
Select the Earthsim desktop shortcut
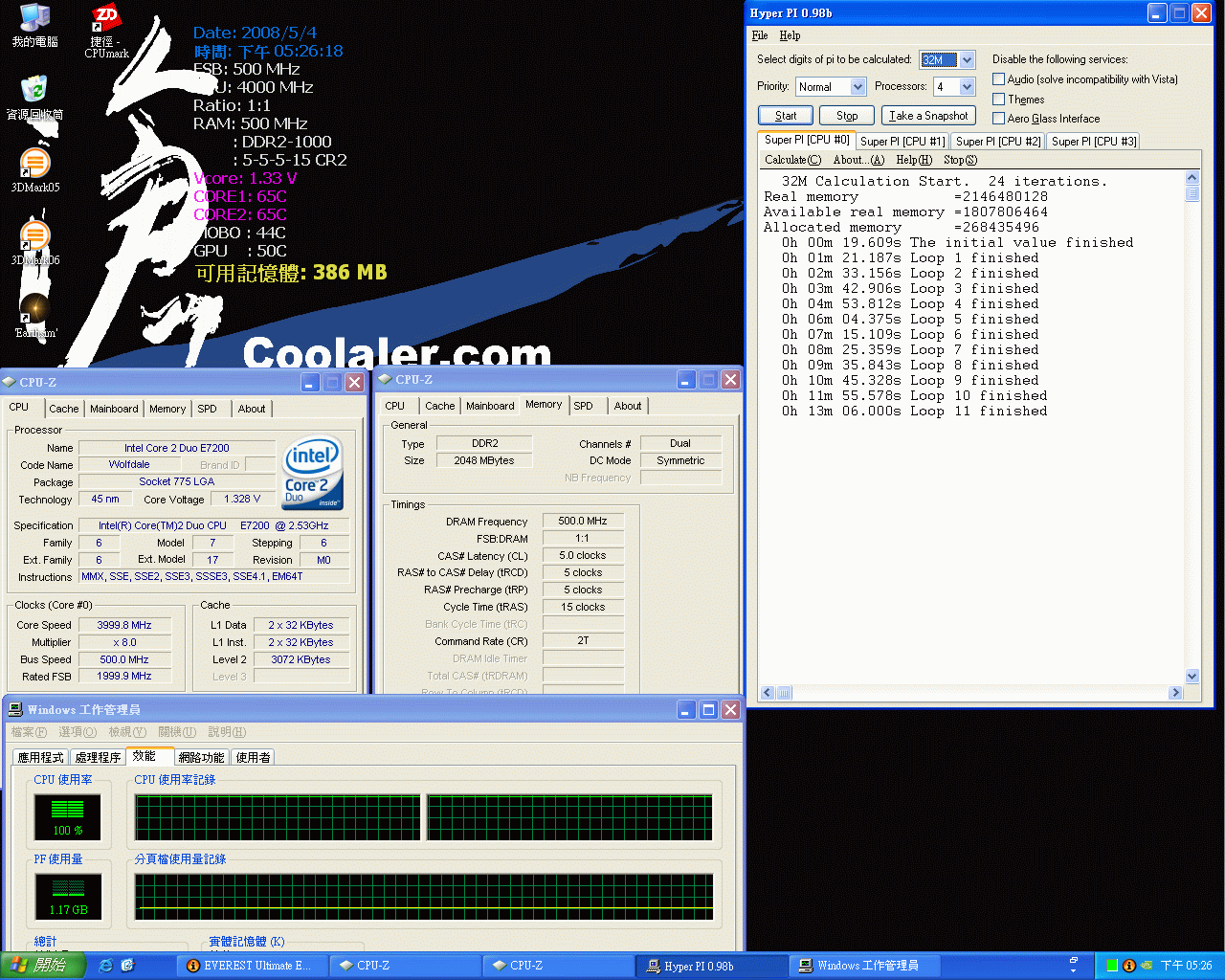(x=35, y=316)
